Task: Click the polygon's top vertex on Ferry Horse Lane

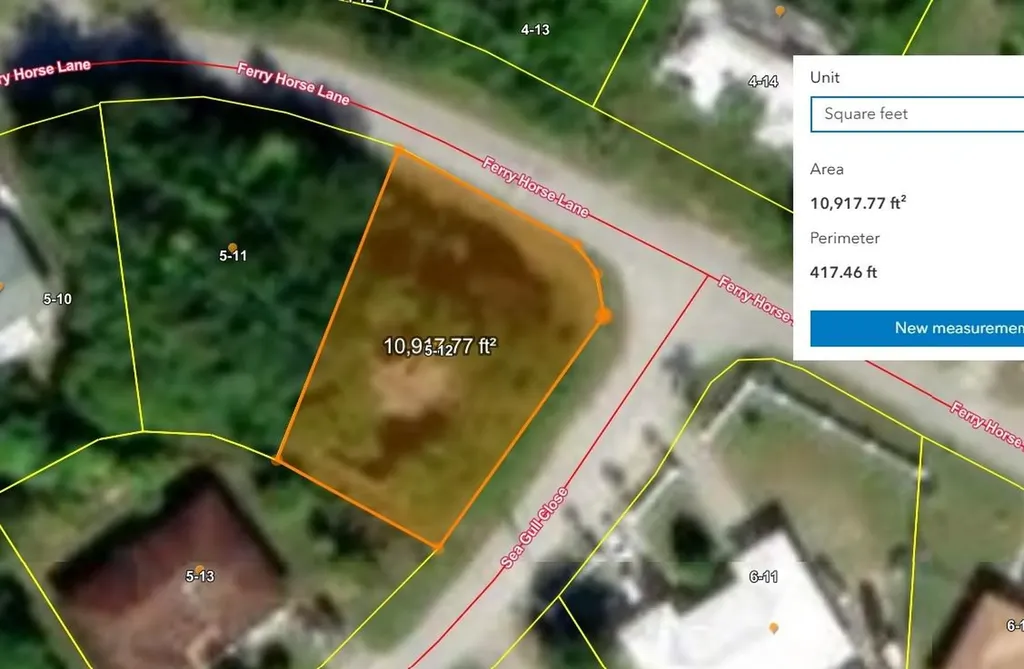Action: [x=398, y=151]
